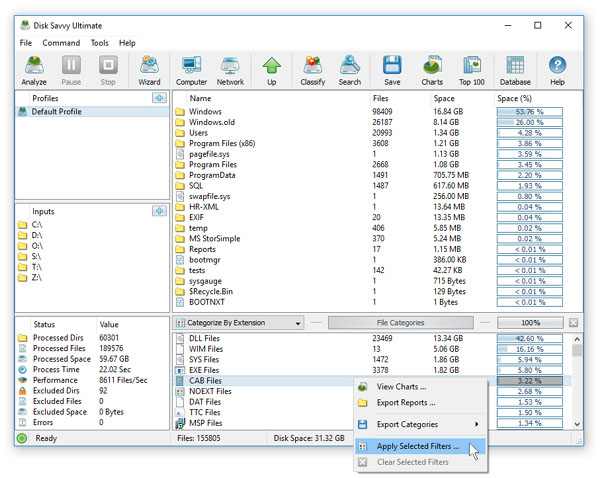Image resolution: width=600 pixels, height=478 pixels.
Task: Select Apply Selected Filters menu item
Action: 418,446
